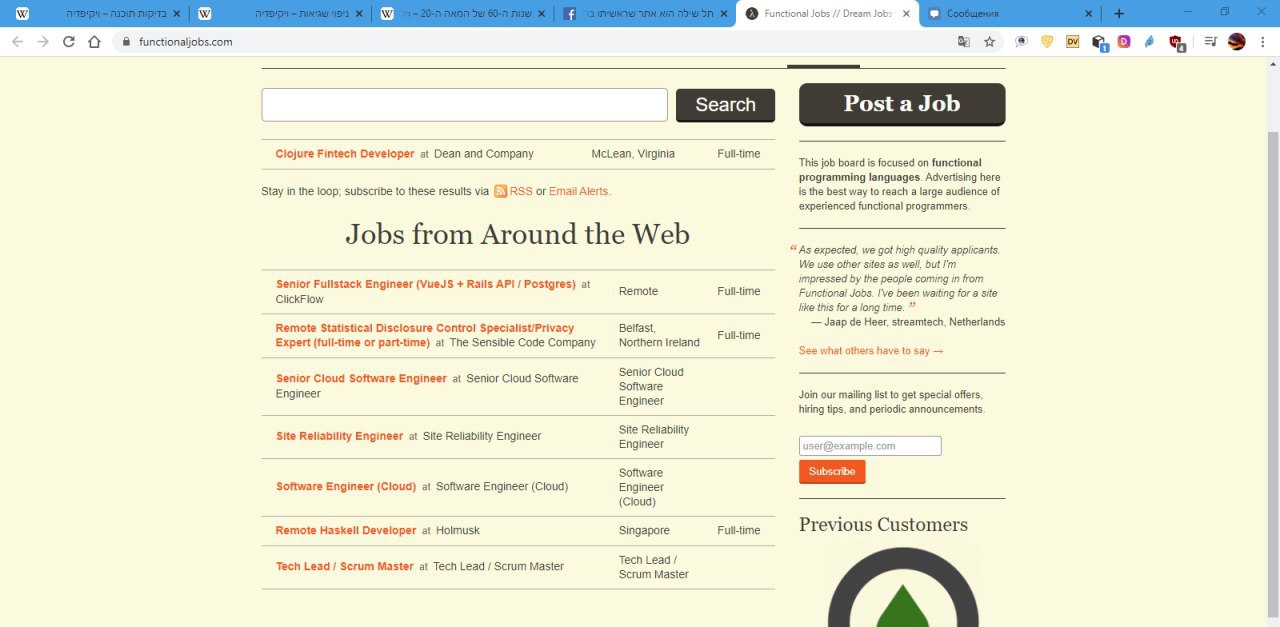This screenshot has width=1280, height=627.
Task: Open the black cube extension with badge 1
Action: pos(1099,42)
